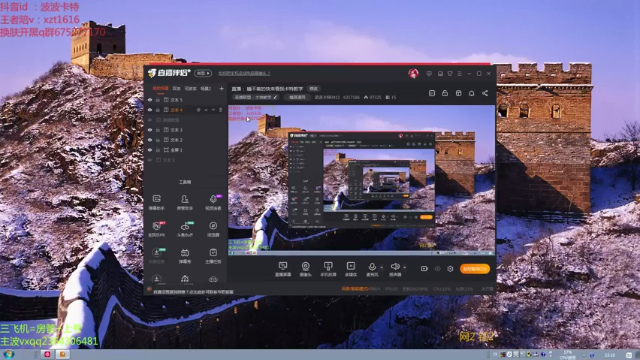The height and width of the screenshot is (360, 640).
Task: Toggle visibility of layer 文本 4
Action: click(x=150, y=110)
